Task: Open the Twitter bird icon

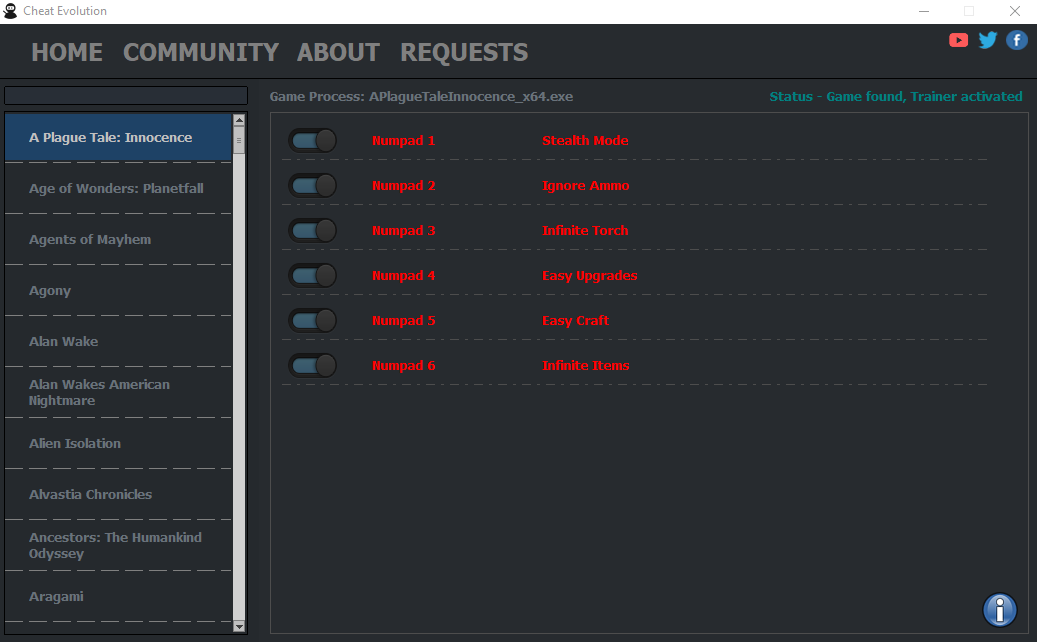Action: [x=988, y=40]
